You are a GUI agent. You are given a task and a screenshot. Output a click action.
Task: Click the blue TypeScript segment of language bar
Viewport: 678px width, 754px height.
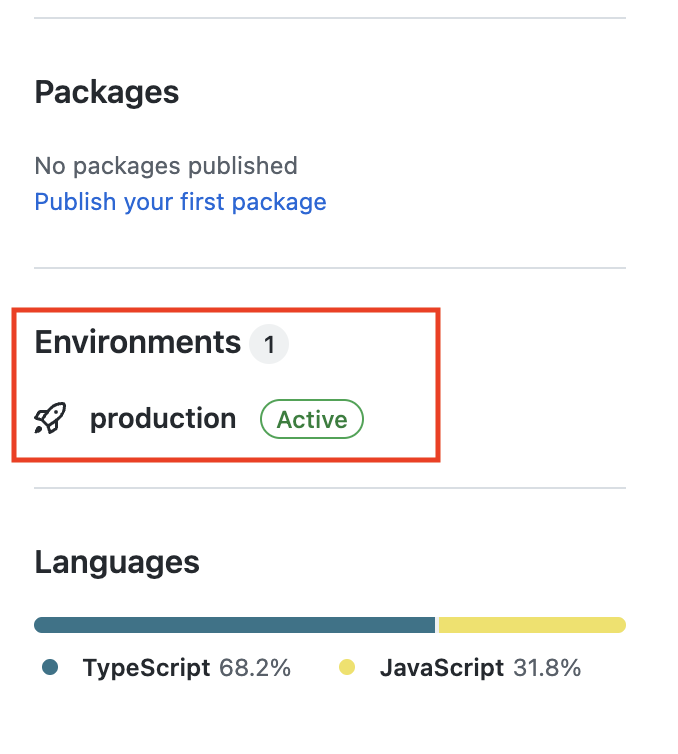pyautogui.click(x=235, y=625)
